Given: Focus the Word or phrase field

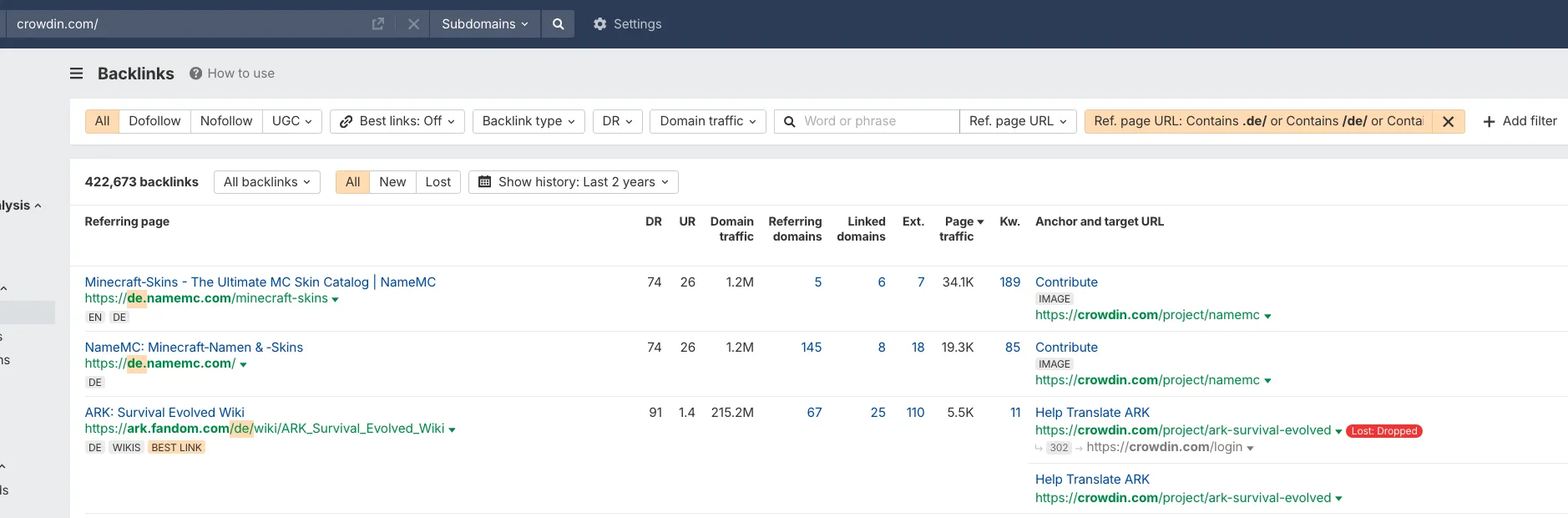Looking at the screenshot, I should (867, 121).
